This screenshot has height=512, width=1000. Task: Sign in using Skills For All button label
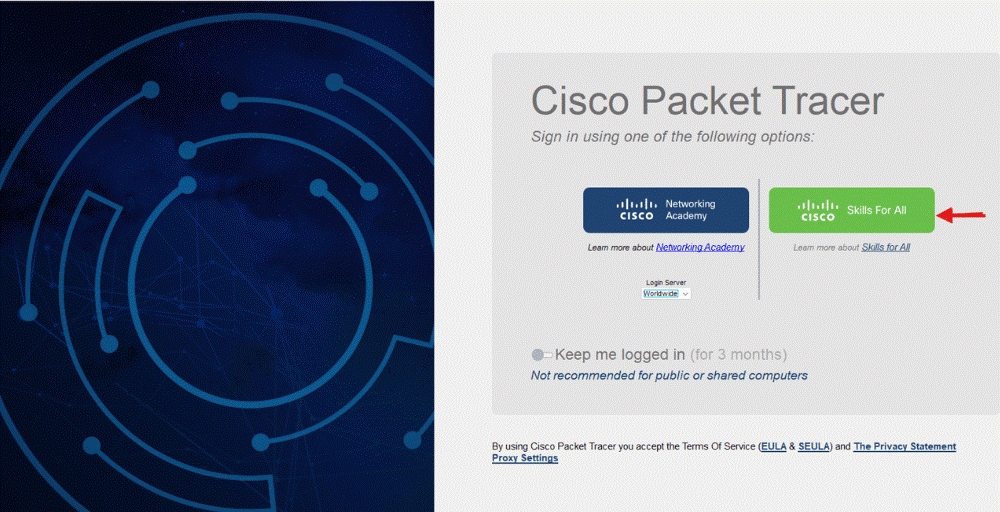click(876, 210)
